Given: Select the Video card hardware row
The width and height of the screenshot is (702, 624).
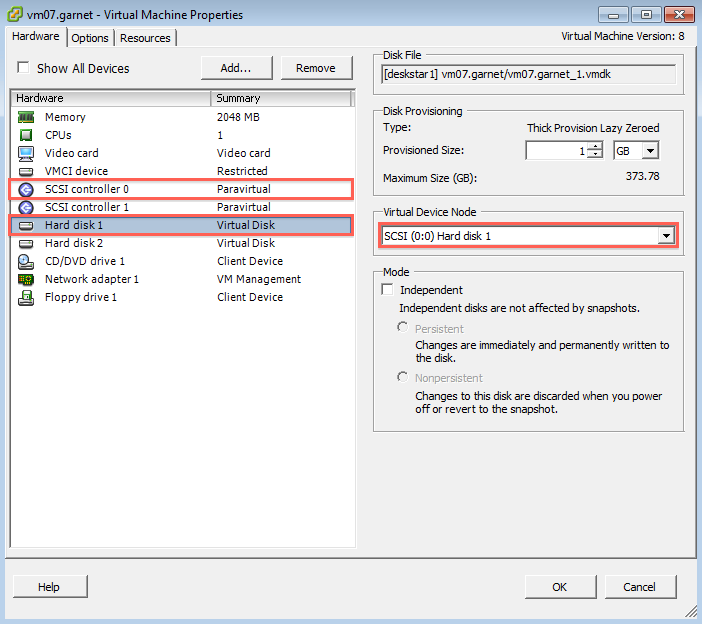Looking at the screenshot, I should click(182, 153).
